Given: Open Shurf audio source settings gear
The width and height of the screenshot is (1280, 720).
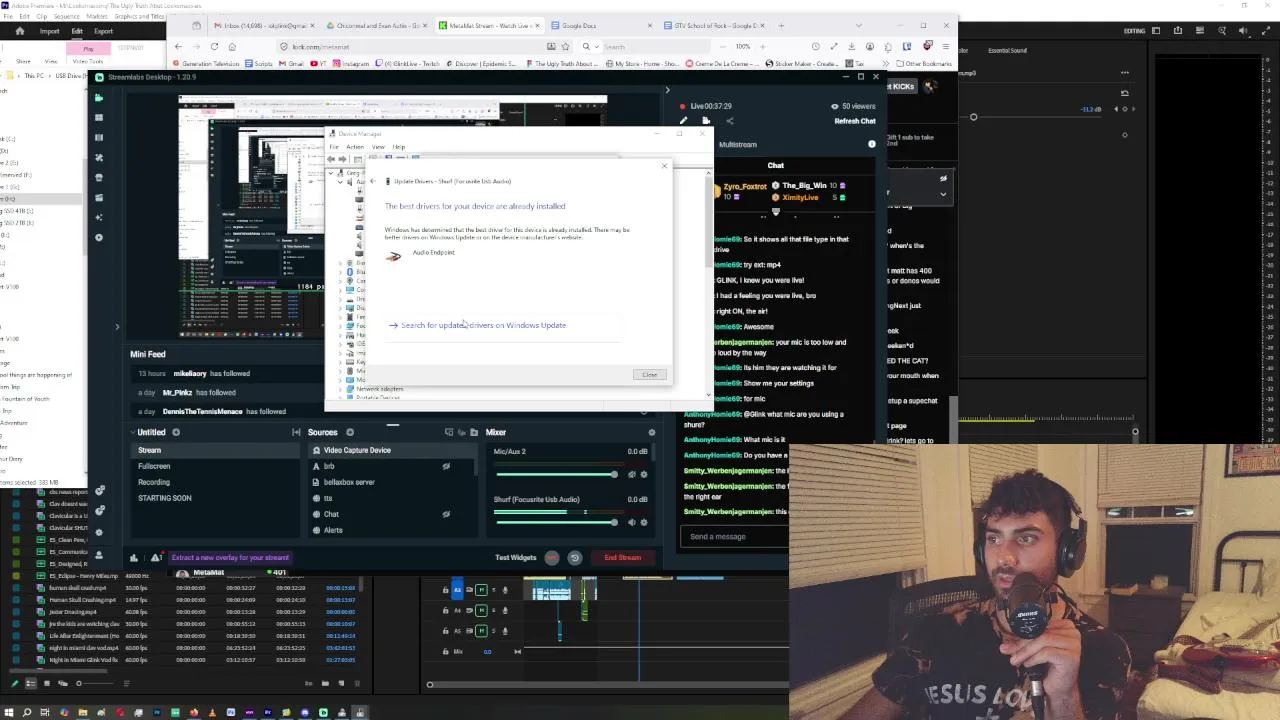Looking at the screenshot, I should coord(644,522).
